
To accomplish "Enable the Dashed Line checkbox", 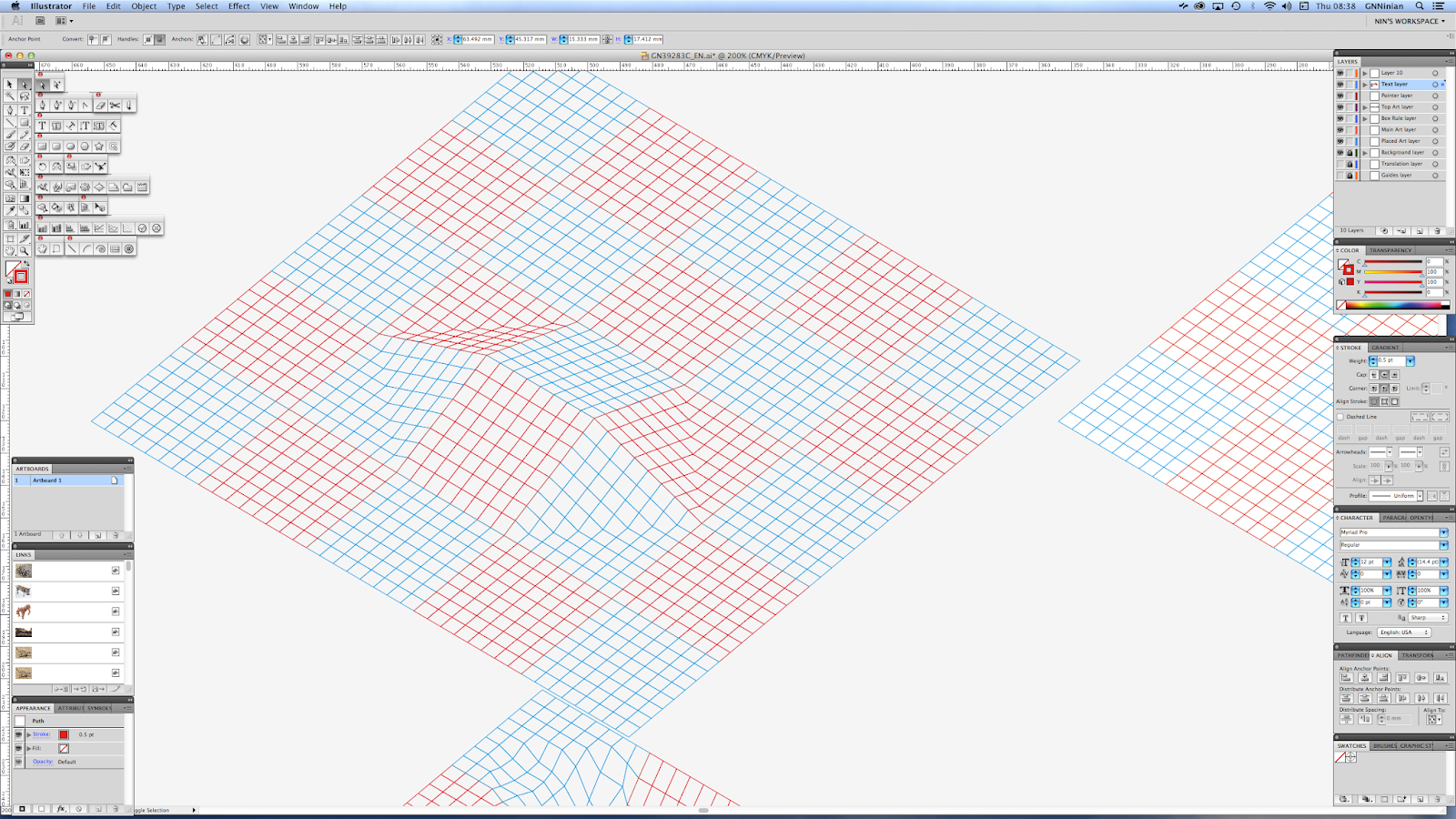I will coord(1340,417).
